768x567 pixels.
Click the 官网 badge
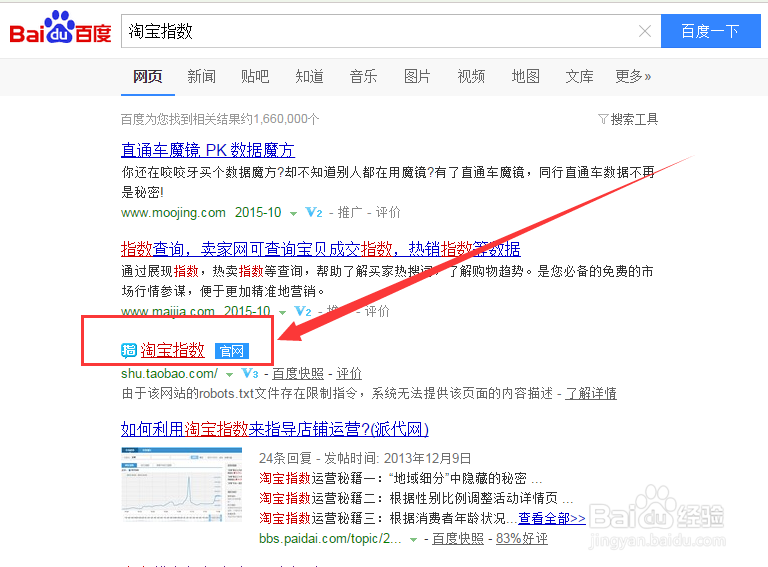click(x=232, y=351)
